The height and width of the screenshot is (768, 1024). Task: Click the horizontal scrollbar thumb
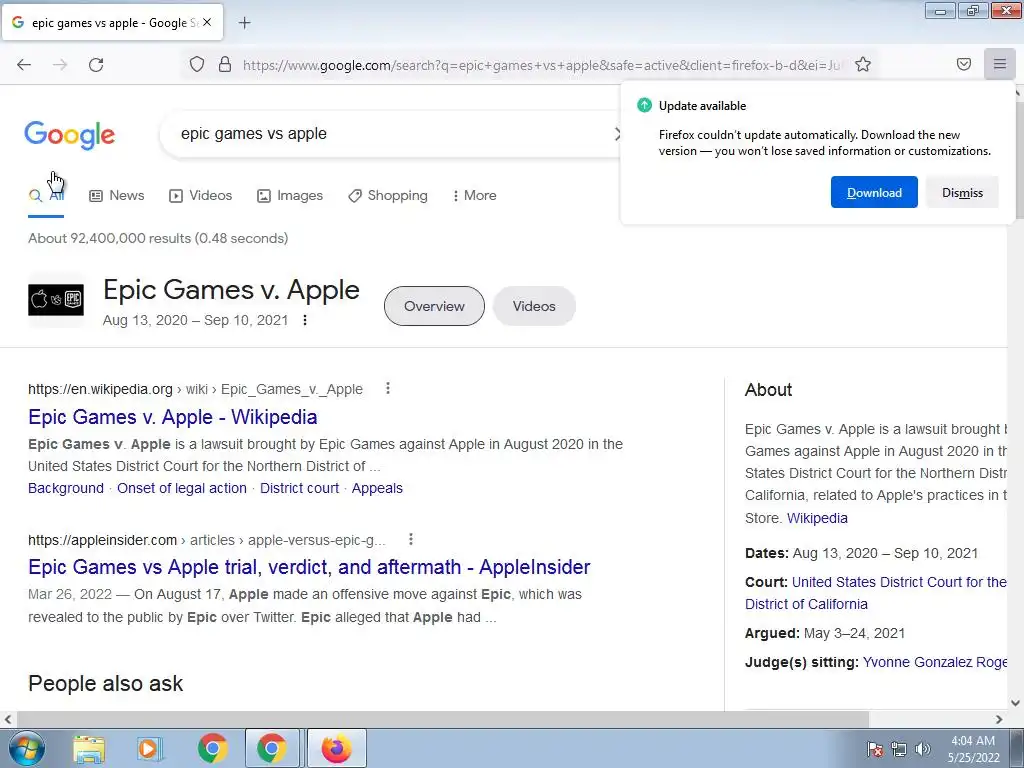click(441, 719)
